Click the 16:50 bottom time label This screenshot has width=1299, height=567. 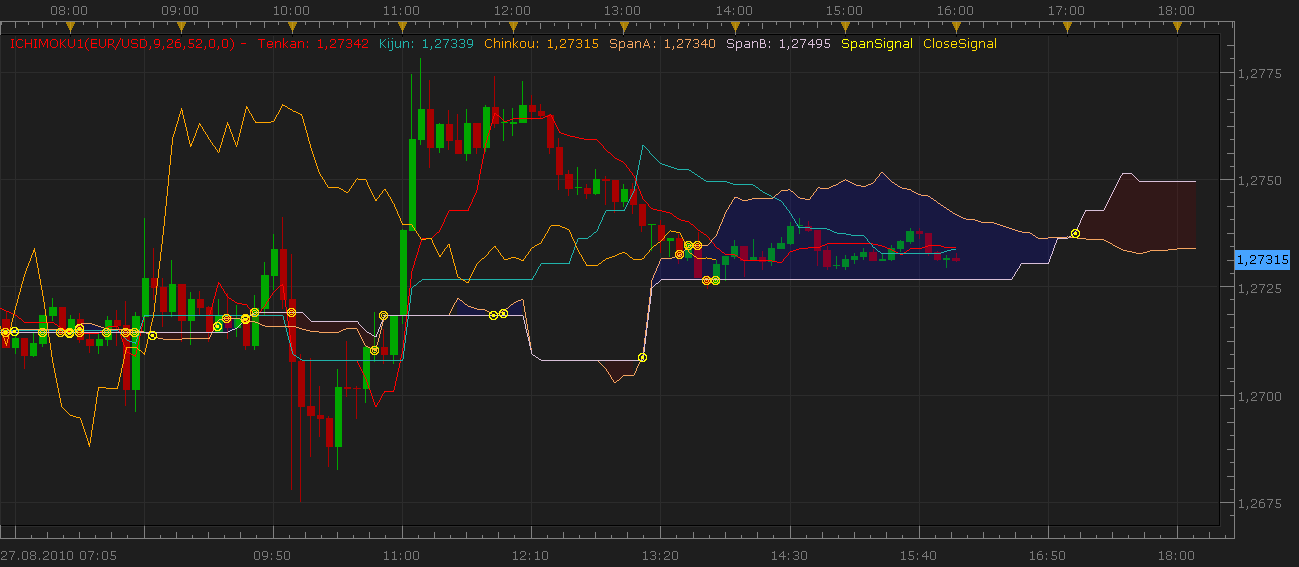[x=1048, y=554]
